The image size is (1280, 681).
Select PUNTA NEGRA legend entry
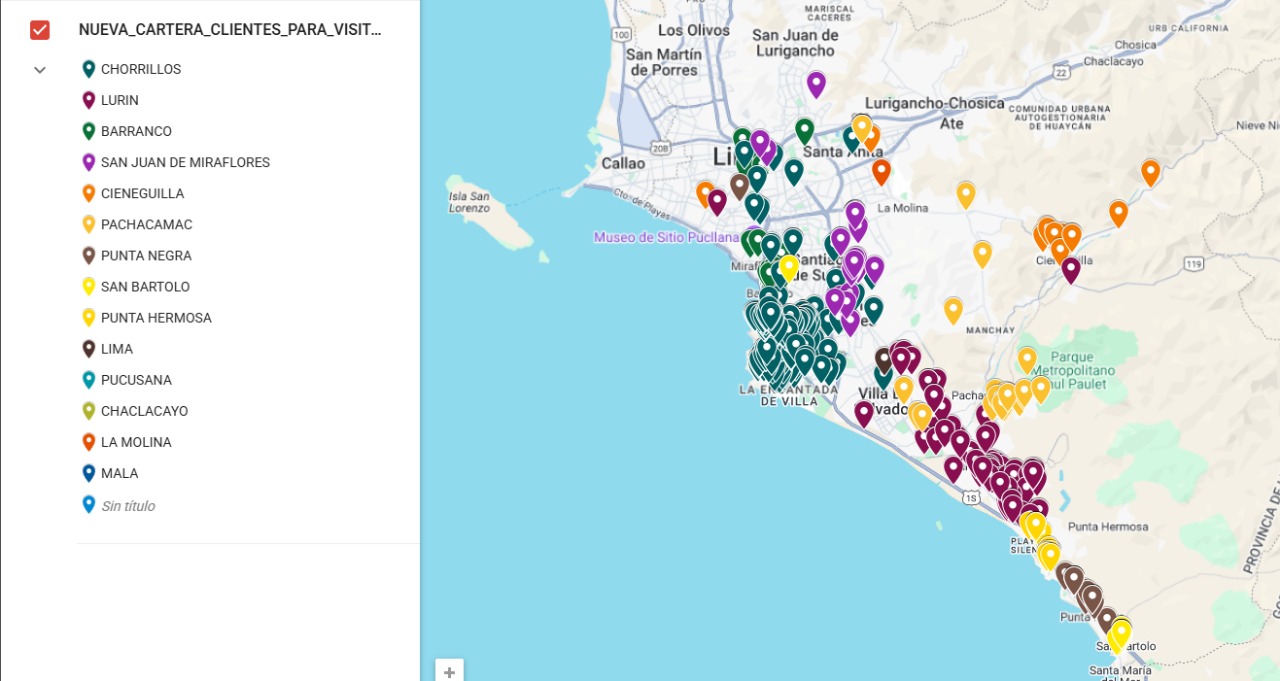(x=146, y=255)
